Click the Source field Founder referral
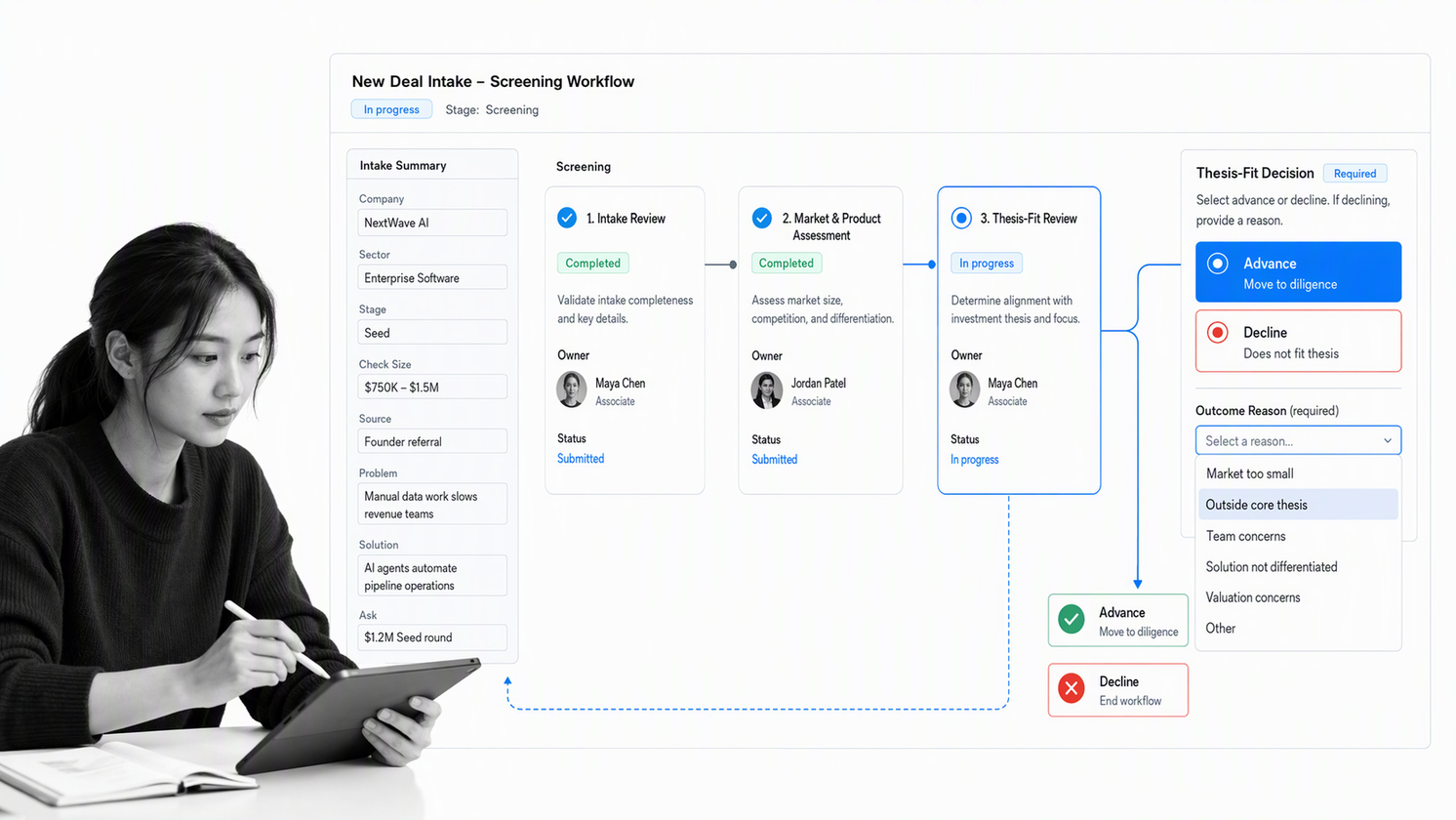 432,442
